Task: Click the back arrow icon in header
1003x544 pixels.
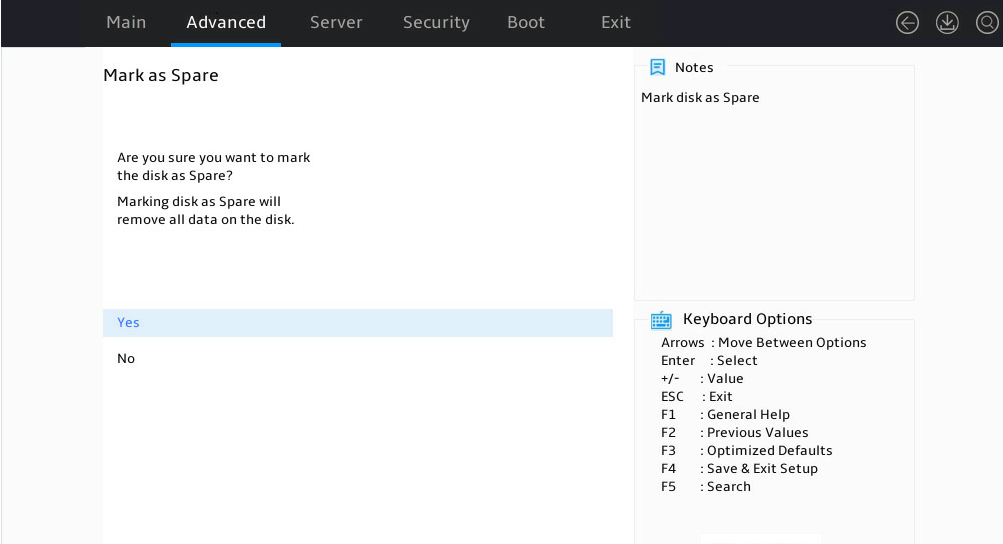Action: (907, 23)
